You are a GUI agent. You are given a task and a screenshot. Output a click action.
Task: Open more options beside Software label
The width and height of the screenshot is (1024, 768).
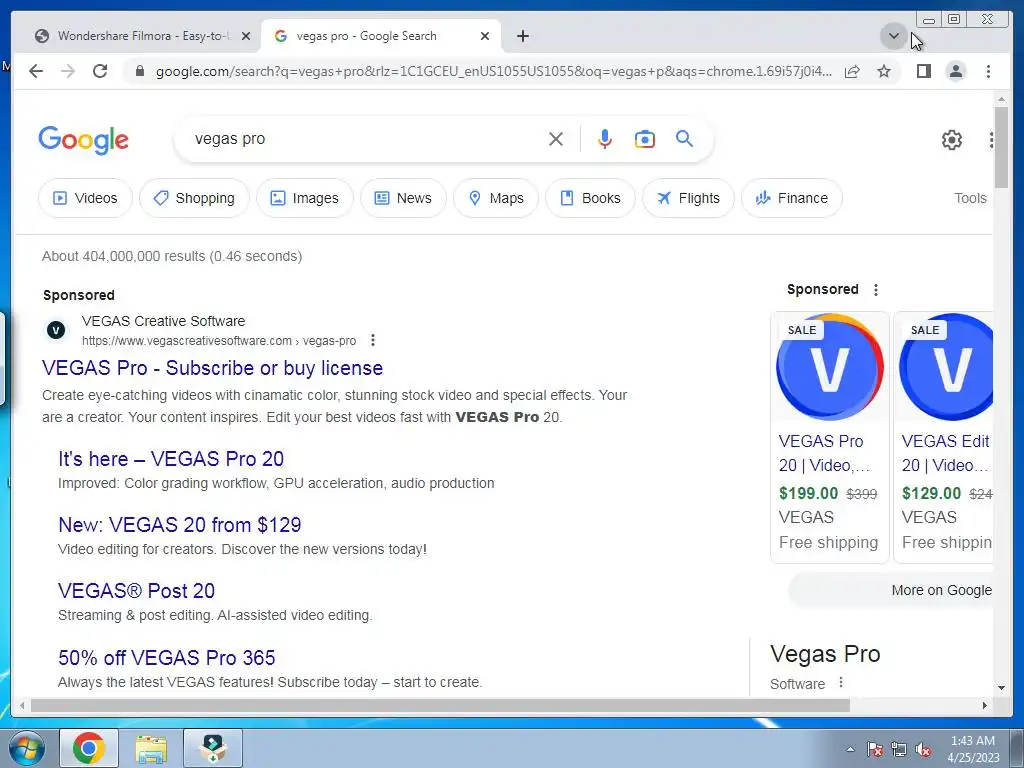click(841, 682)
